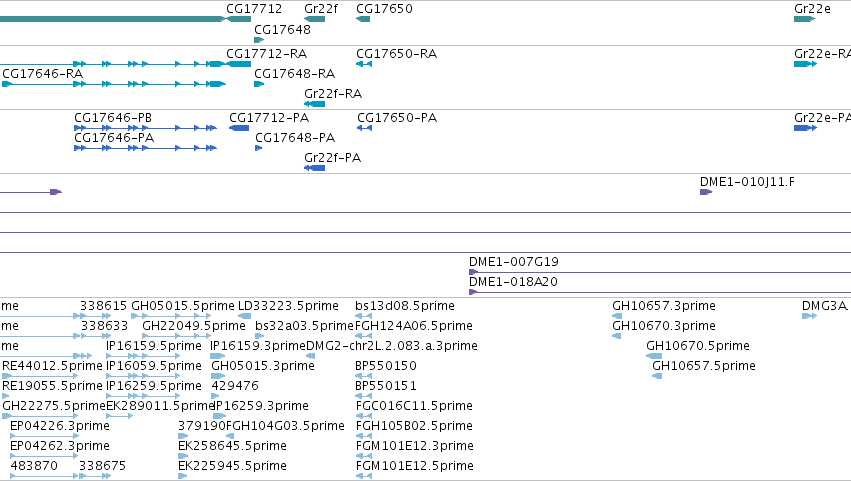This screenshot has width=851, height=481.
Task: Select the IP16159.5prime EST label
Action: coord(154,346)
